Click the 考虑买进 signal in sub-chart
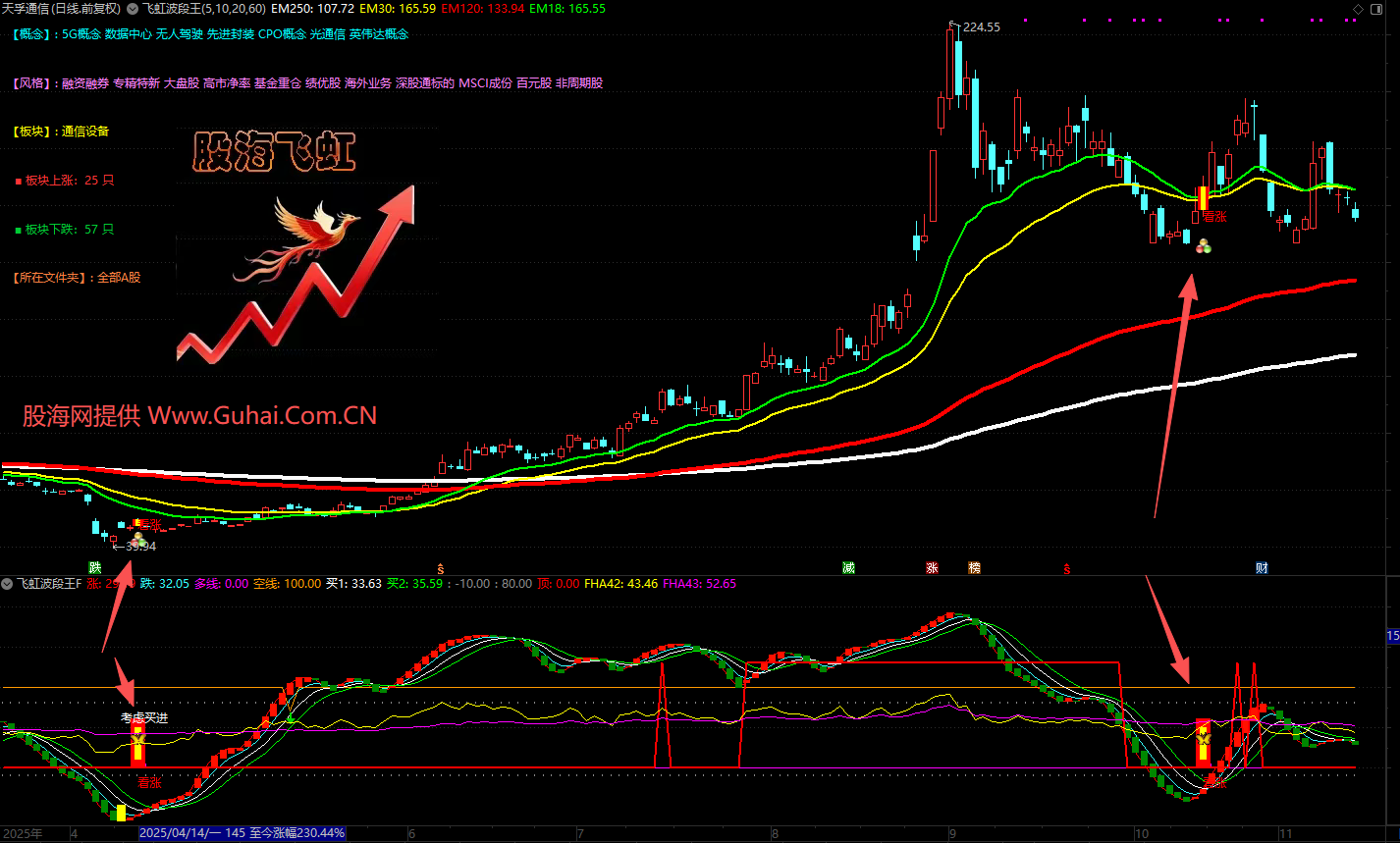Viewport: 1400px width, 843px height. tap(144, 718)
